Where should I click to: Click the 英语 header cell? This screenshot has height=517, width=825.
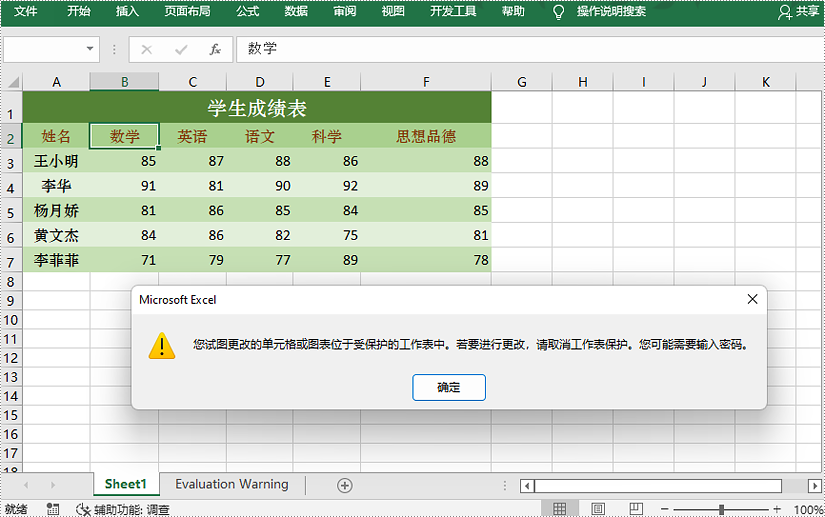193,136
